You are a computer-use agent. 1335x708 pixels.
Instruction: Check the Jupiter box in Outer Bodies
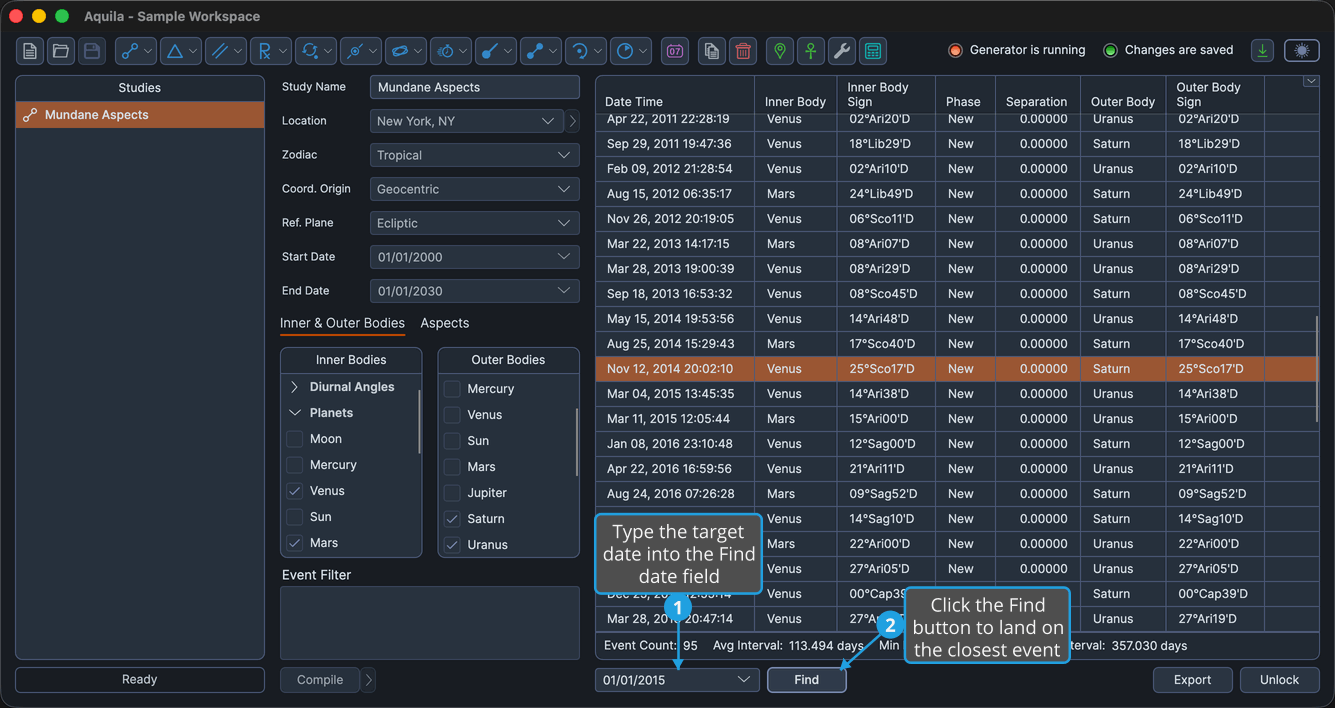coord(452,493)
